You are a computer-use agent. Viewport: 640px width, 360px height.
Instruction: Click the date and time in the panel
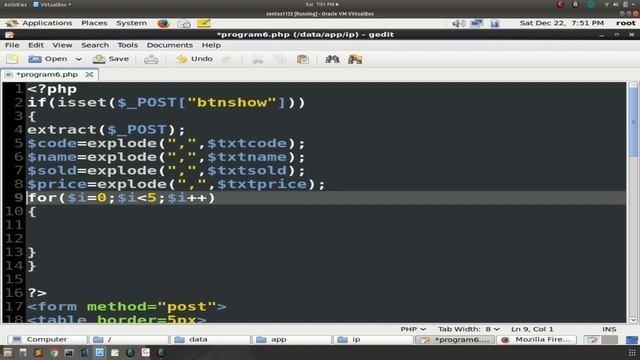562,23
